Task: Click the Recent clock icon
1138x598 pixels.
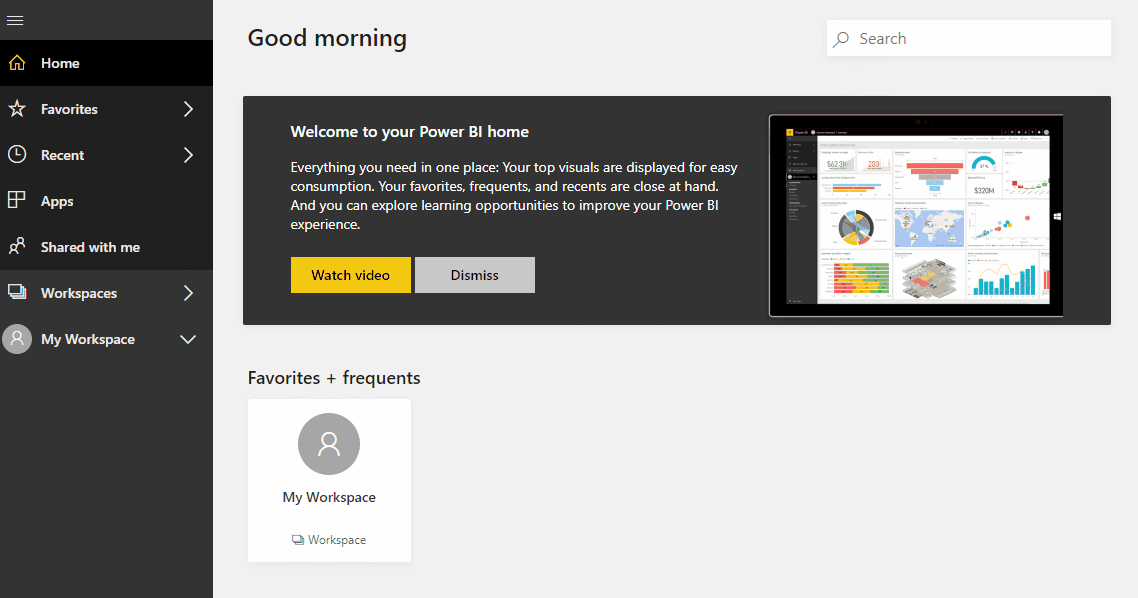Action: [x=17, y=155]
